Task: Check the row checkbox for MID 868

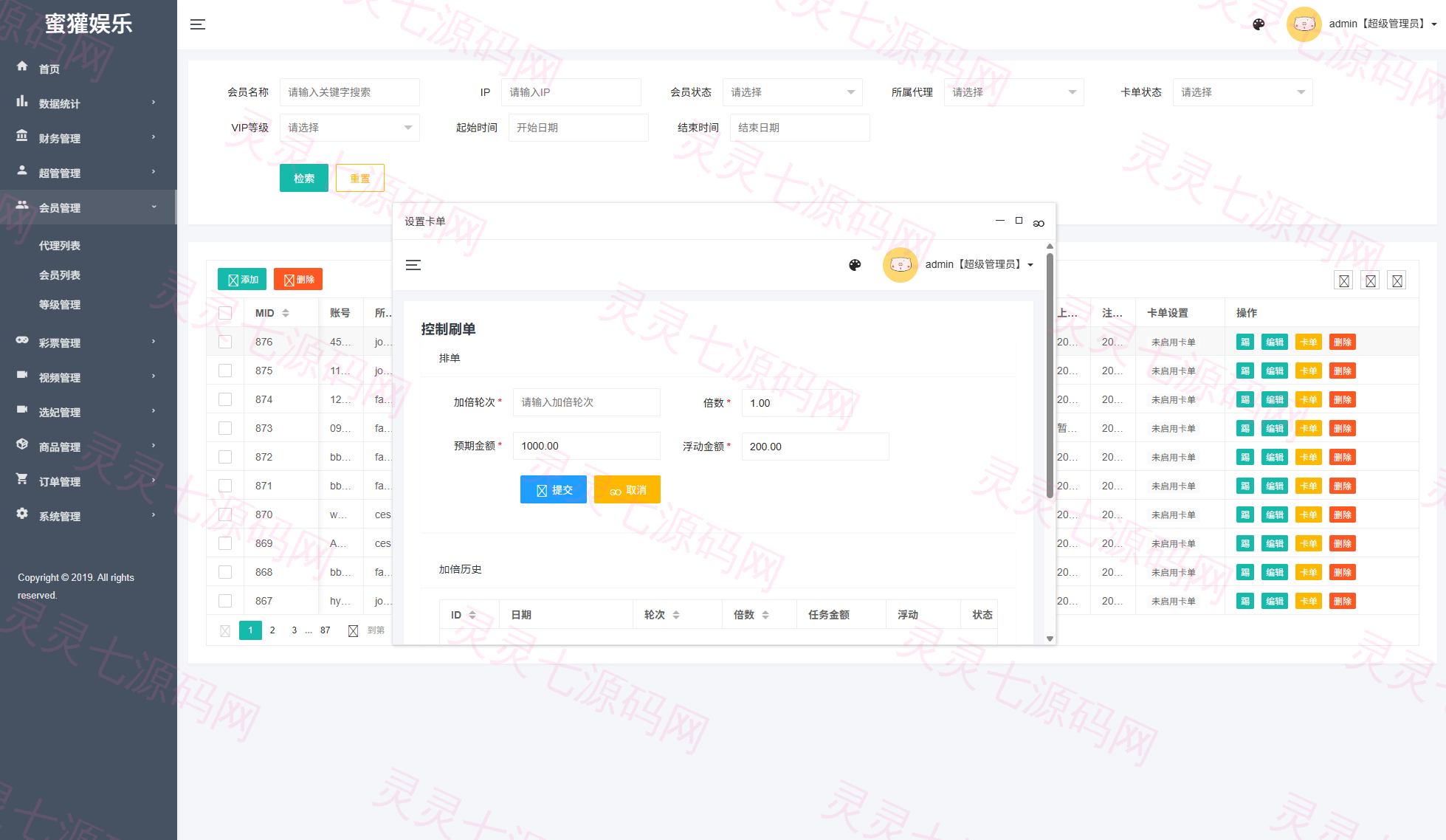Action: click(225, 572)
